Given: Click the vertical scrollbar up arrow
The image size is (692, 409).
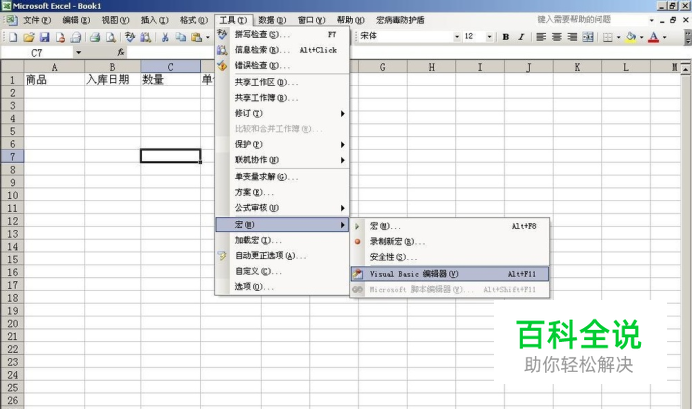Looking at the screenshot, I should (x=685, y=69).
